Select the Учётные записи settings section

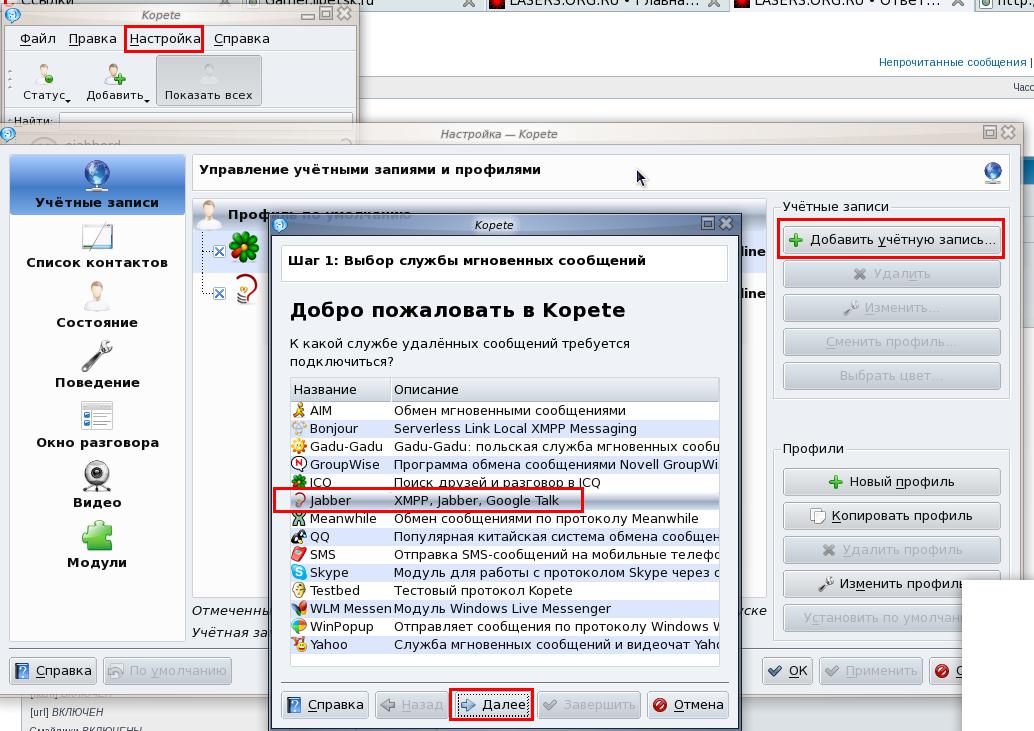pos(97,185)
